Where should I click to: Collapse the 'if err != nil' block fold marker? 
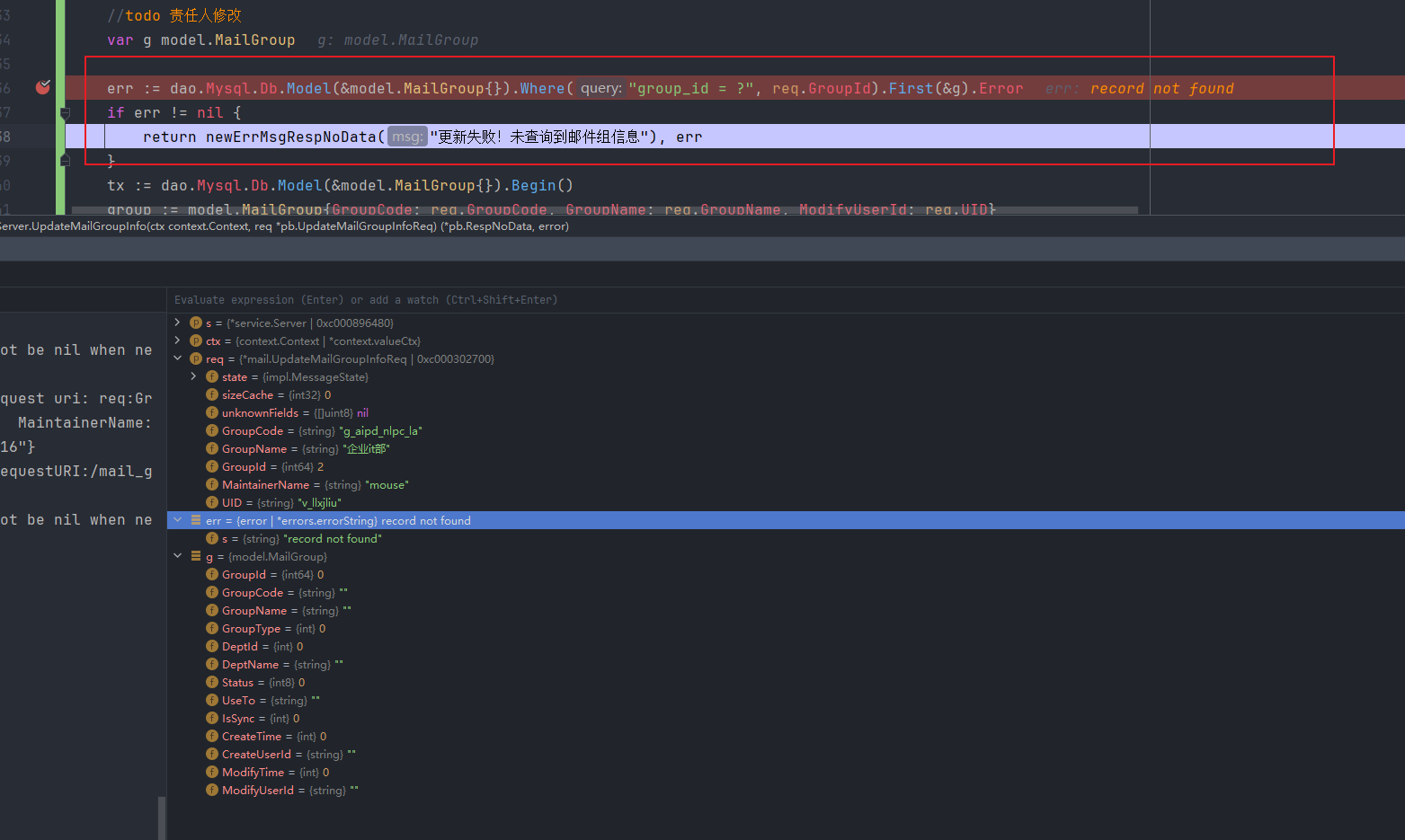(x=65, y=113)
